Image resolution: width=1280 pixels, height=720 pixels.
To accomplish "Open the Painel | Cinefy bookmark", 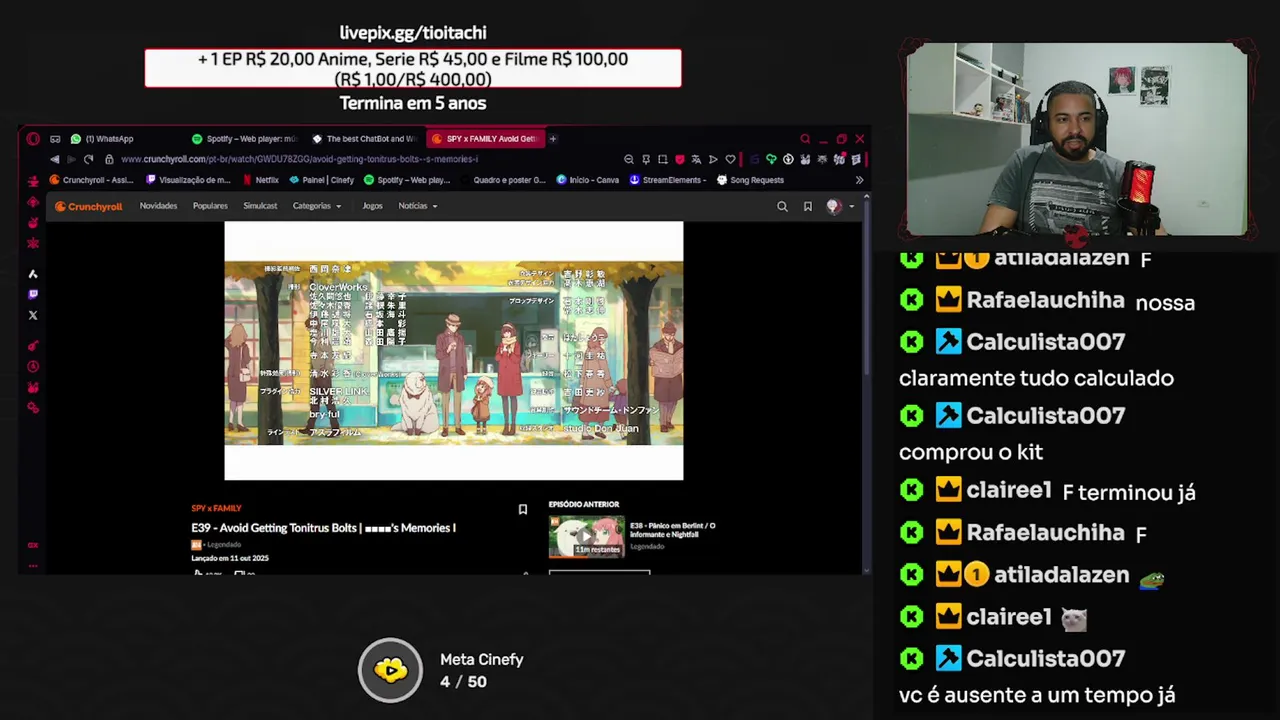I will (x=321, y=180).
